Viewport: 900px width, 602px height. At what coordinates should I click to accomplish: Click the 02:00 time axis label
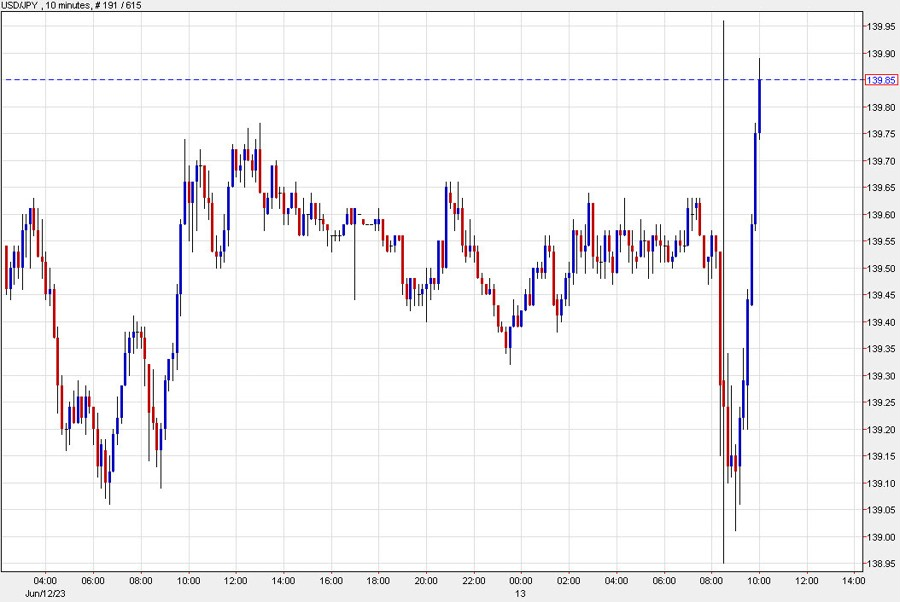point(569,580)
